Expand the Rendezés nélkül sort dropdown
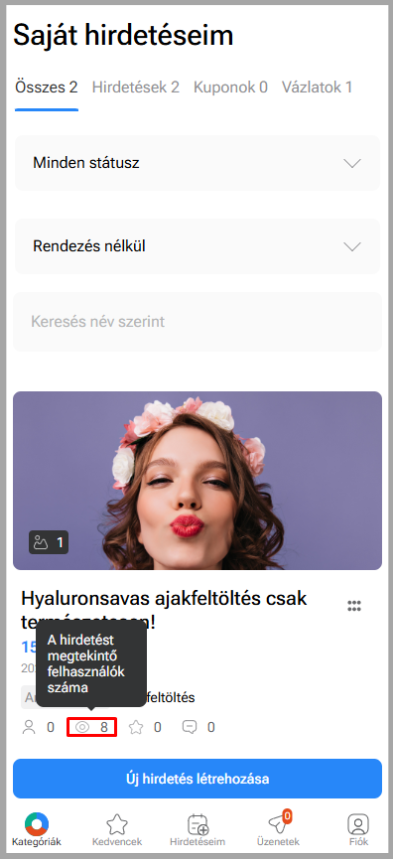Screen dimensions: 393x859 pos(197,247)
